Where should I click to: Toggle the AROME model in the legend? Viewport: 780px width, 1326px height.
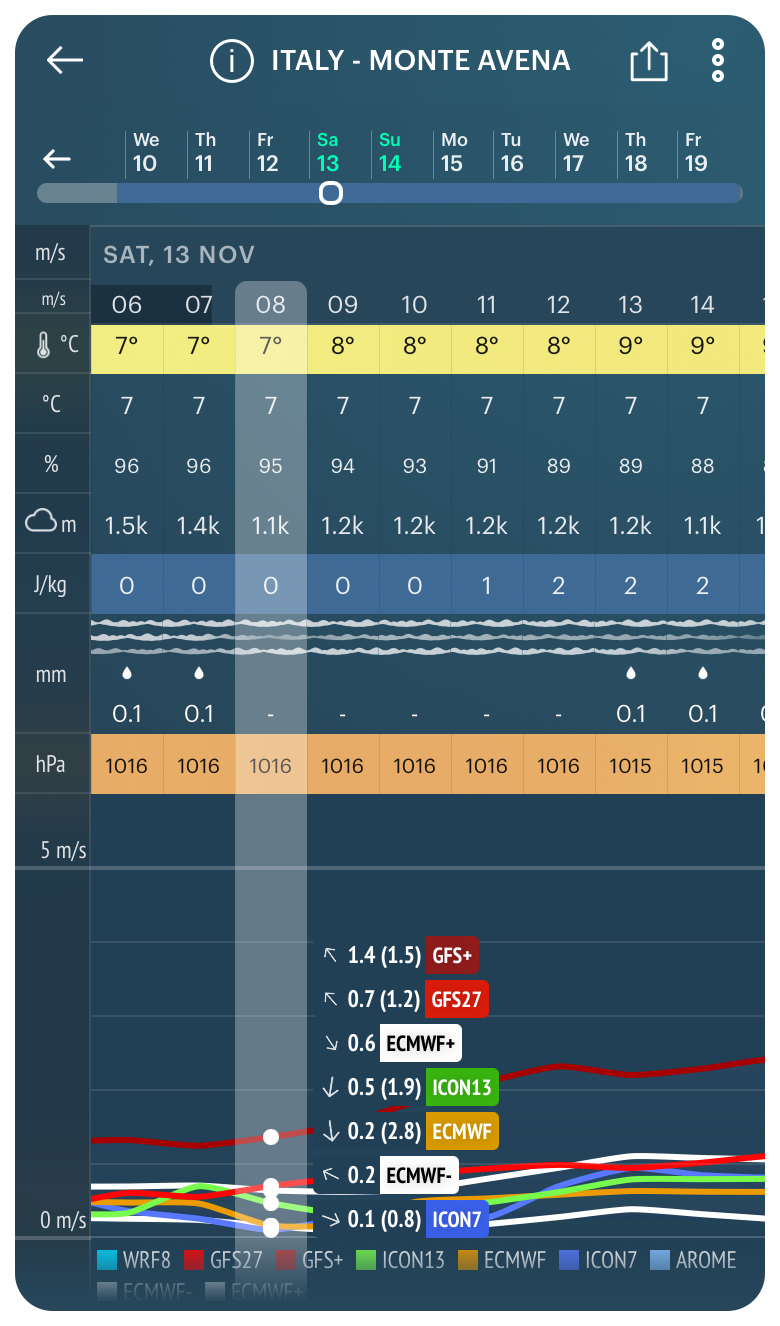pyautogui.click(x=693, y=1260)
